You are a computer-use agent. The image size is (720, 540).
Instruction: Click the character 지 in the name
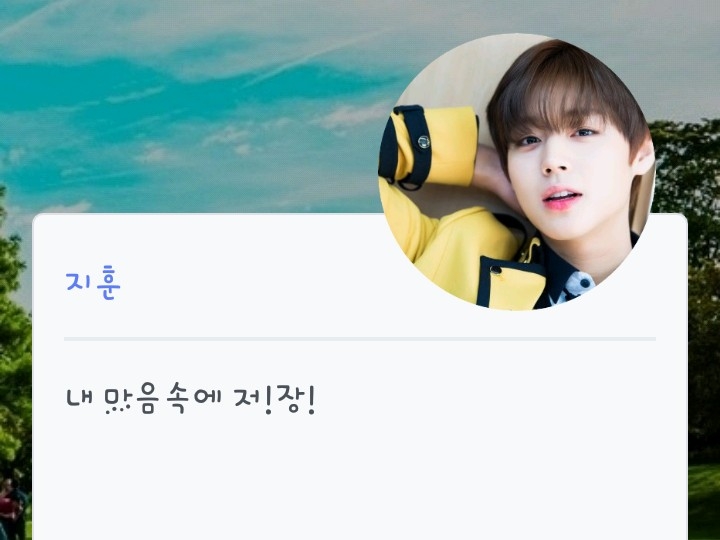(79, 281)
